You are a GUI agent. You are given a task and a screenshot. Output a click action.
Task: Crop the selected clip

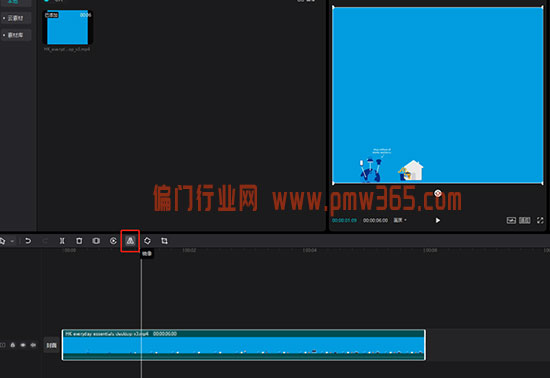click(164, 241)
